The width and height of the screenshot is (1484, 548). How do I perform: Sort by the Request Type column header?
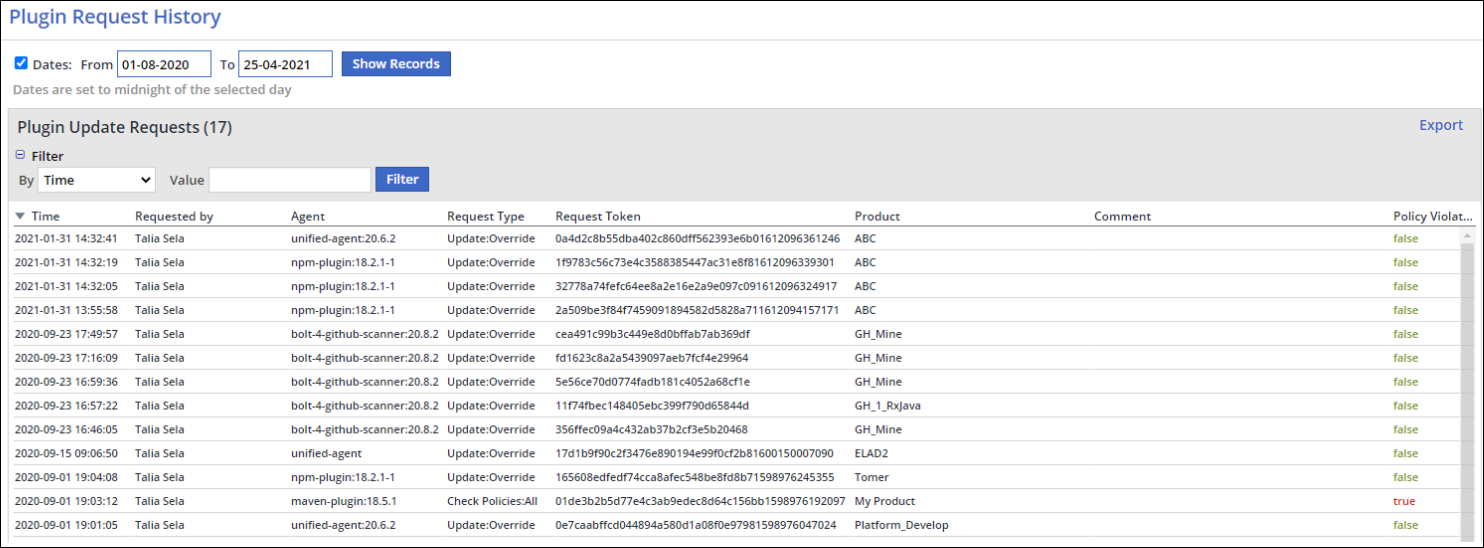point(485,217)
